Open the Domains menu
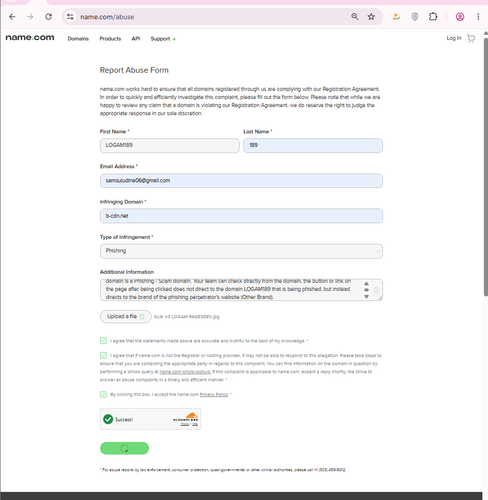 (78, 39)
